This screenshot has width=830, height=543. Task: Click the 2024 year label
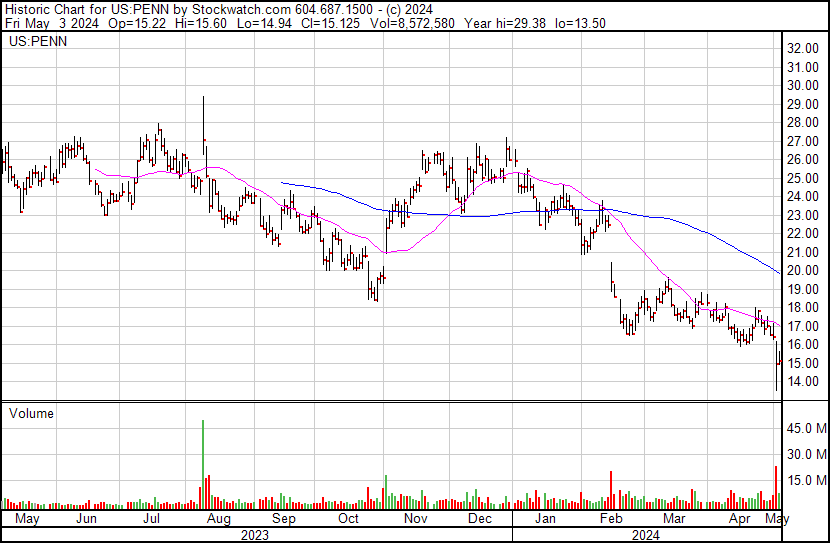pyautogui.click(x=645, y=535)
